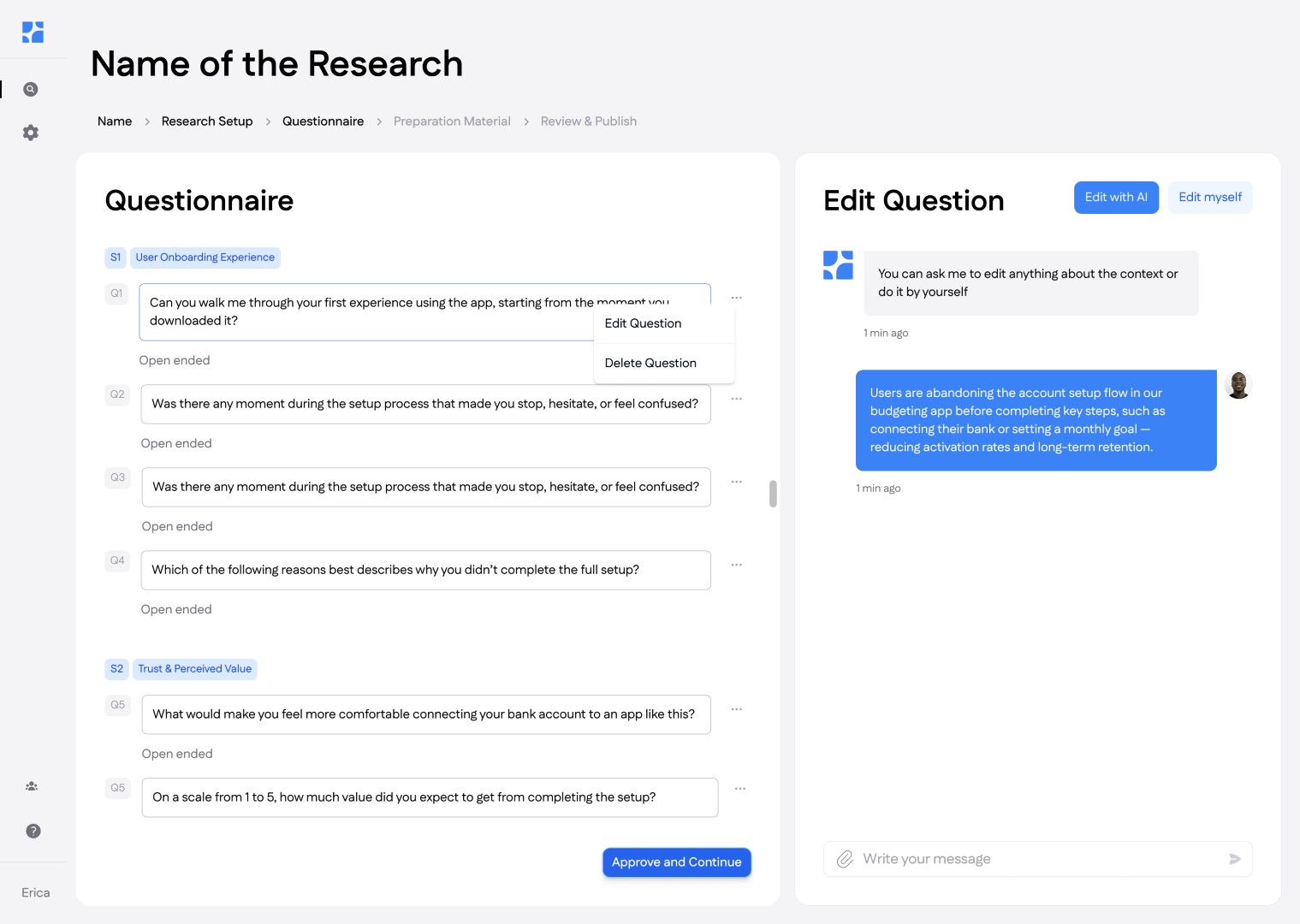Switch to Edit myself mode
This screenshot has height=924, width=1300.
(x=1209, y=198)
